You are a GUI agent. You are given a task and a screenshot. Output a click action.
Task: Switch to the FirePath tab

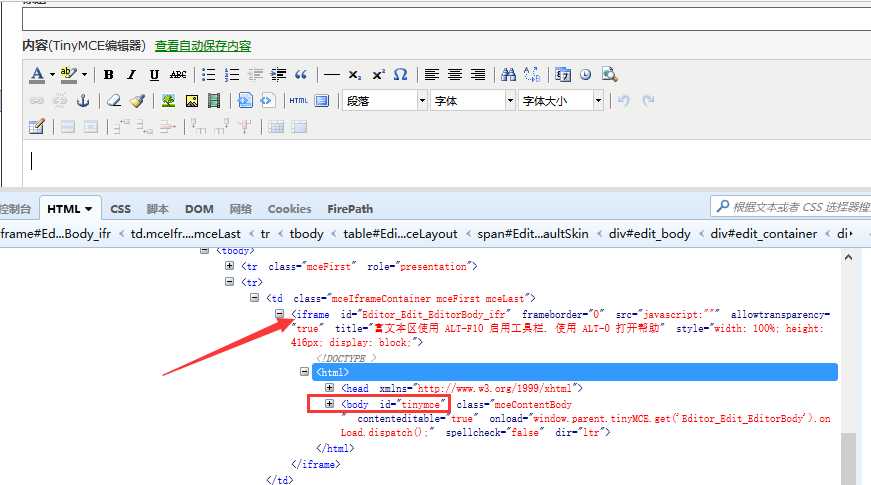click(x=350, y=209)
